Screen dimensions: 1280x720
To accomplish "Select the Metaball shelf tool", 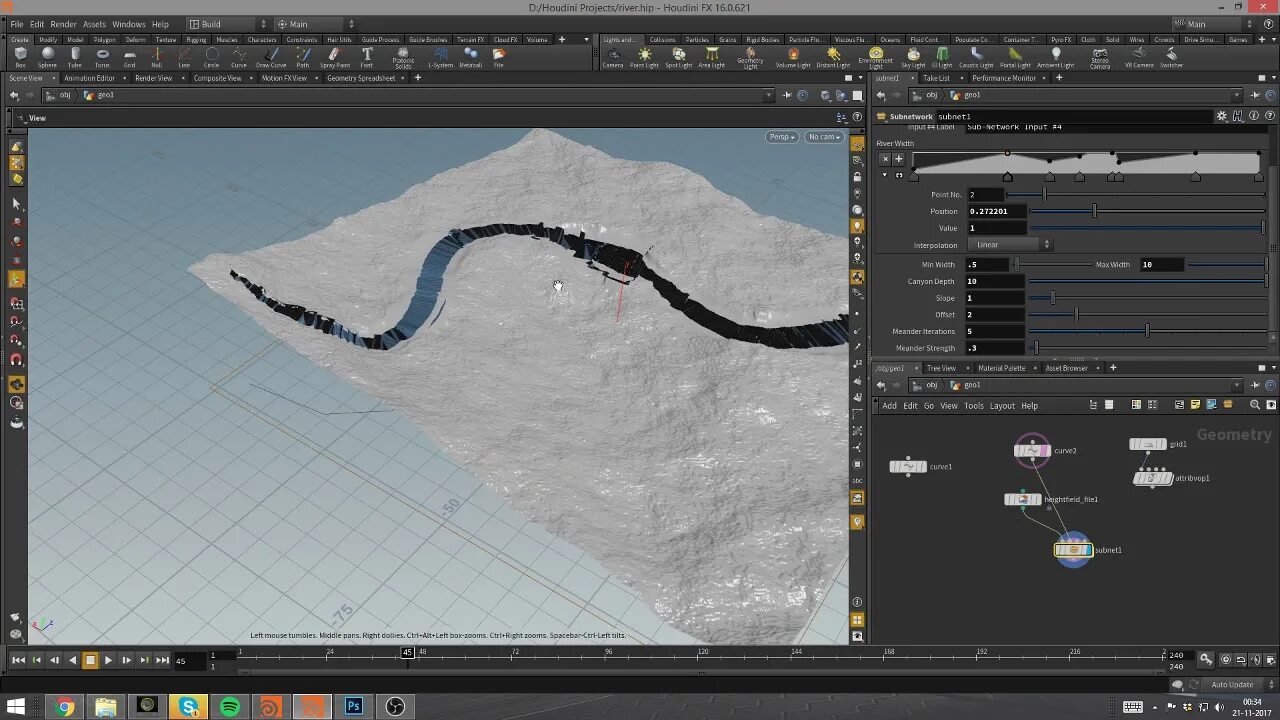I will pos(470,56).
